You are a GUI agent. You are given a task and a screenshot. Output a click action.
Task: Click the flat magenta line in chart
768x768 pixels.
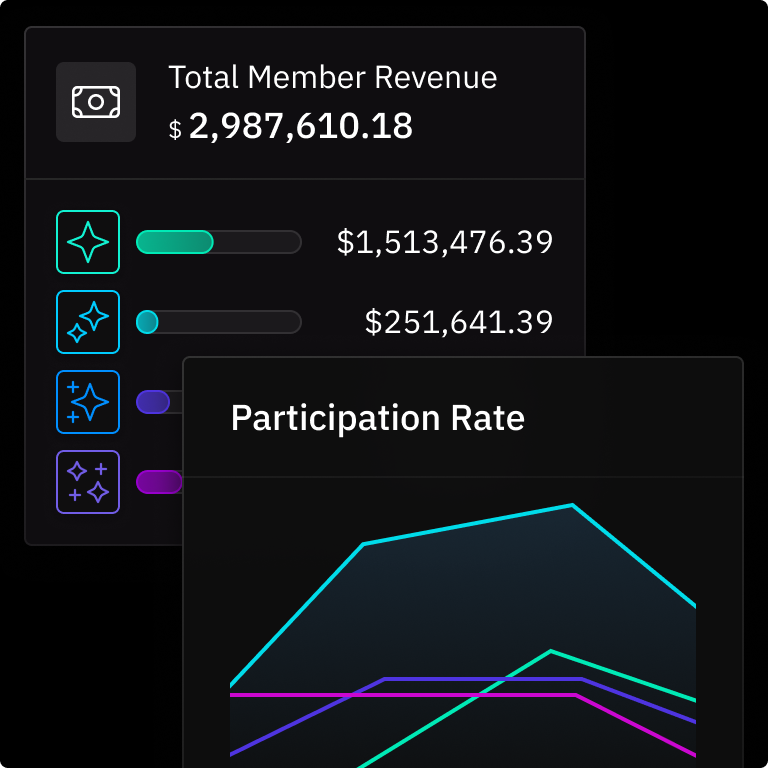[403, 695]
